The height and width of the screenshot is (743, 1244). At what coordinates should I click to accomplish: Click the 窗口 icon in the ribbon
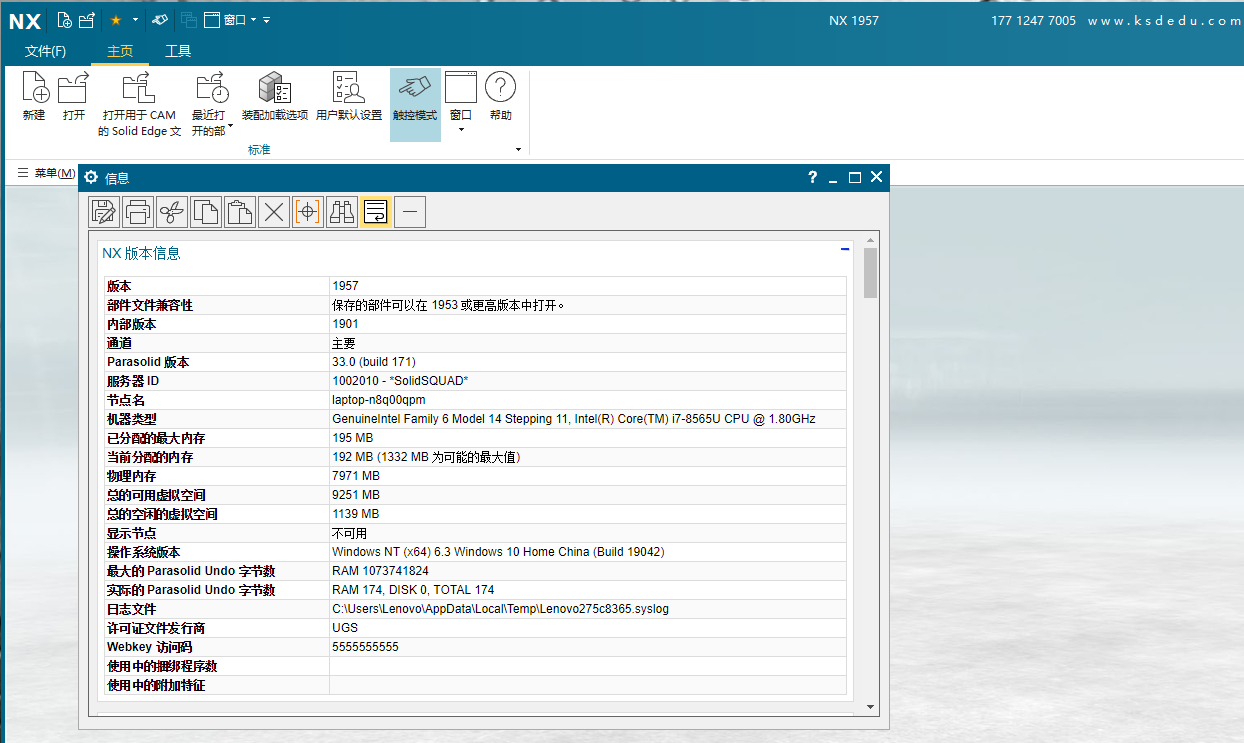(x=461, y=88)
